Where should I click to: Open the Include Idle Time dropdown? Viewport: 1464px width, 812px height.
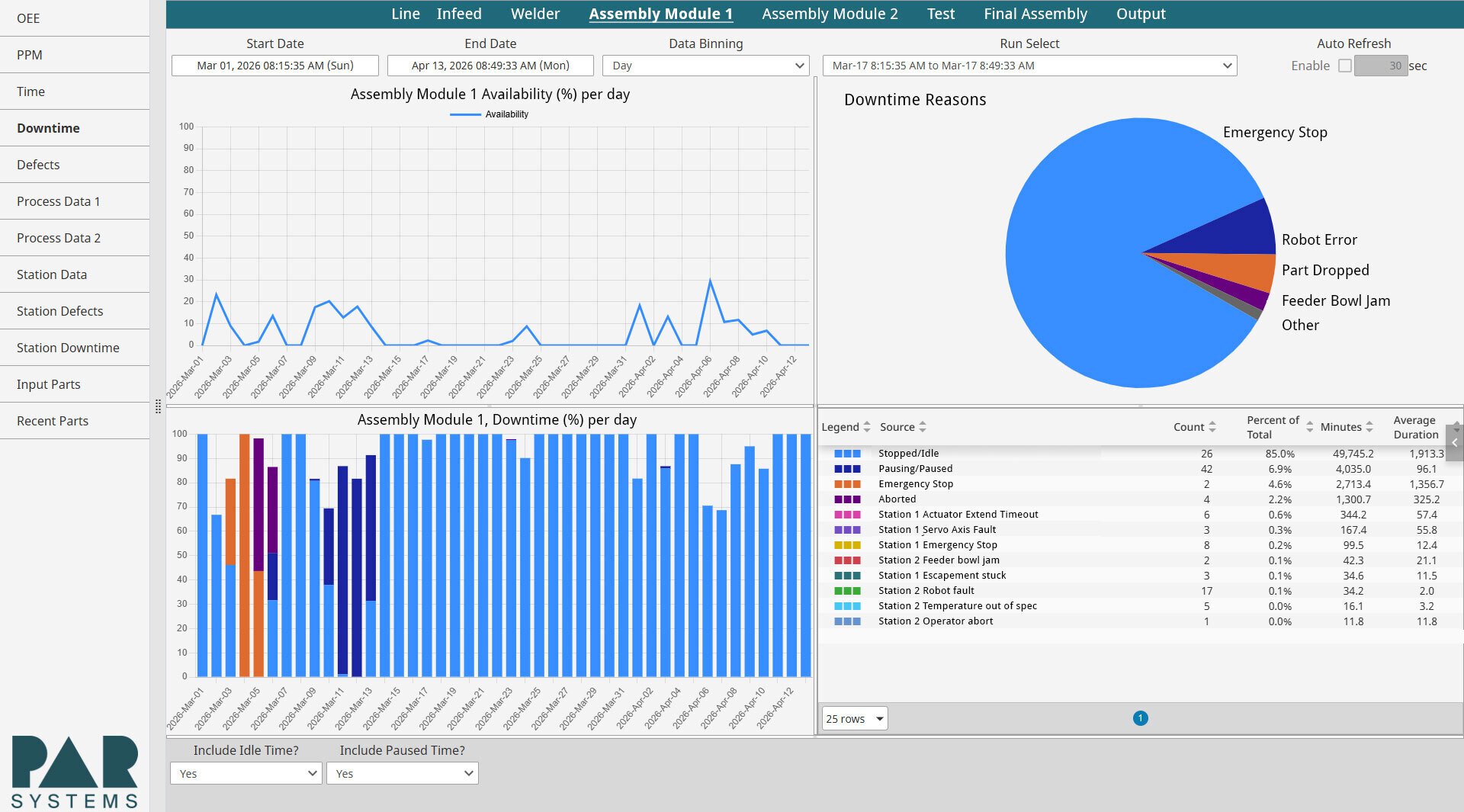coord(246,773)
